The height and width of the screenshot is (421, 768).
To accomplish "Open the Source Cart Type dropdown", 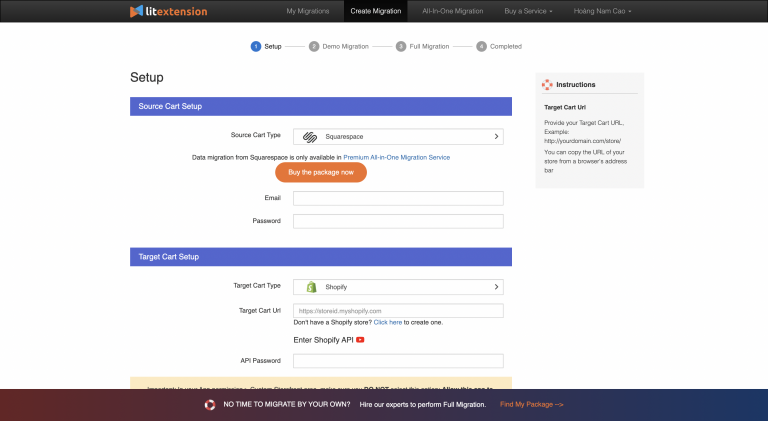I will 398,136.
